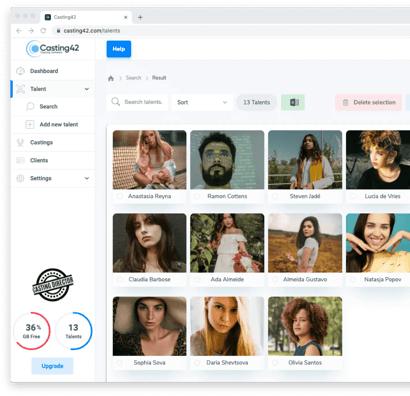Open Clients in the sidebar
This screenshot has width=410, height=396.
(53, 160)
